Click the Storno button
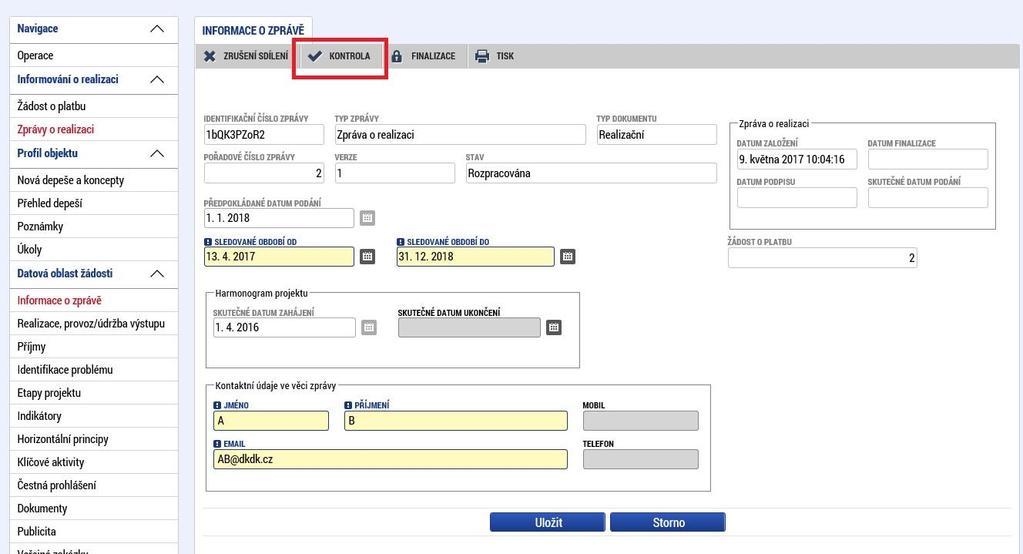Viewport: 1023px width, 554px height. 668,523
